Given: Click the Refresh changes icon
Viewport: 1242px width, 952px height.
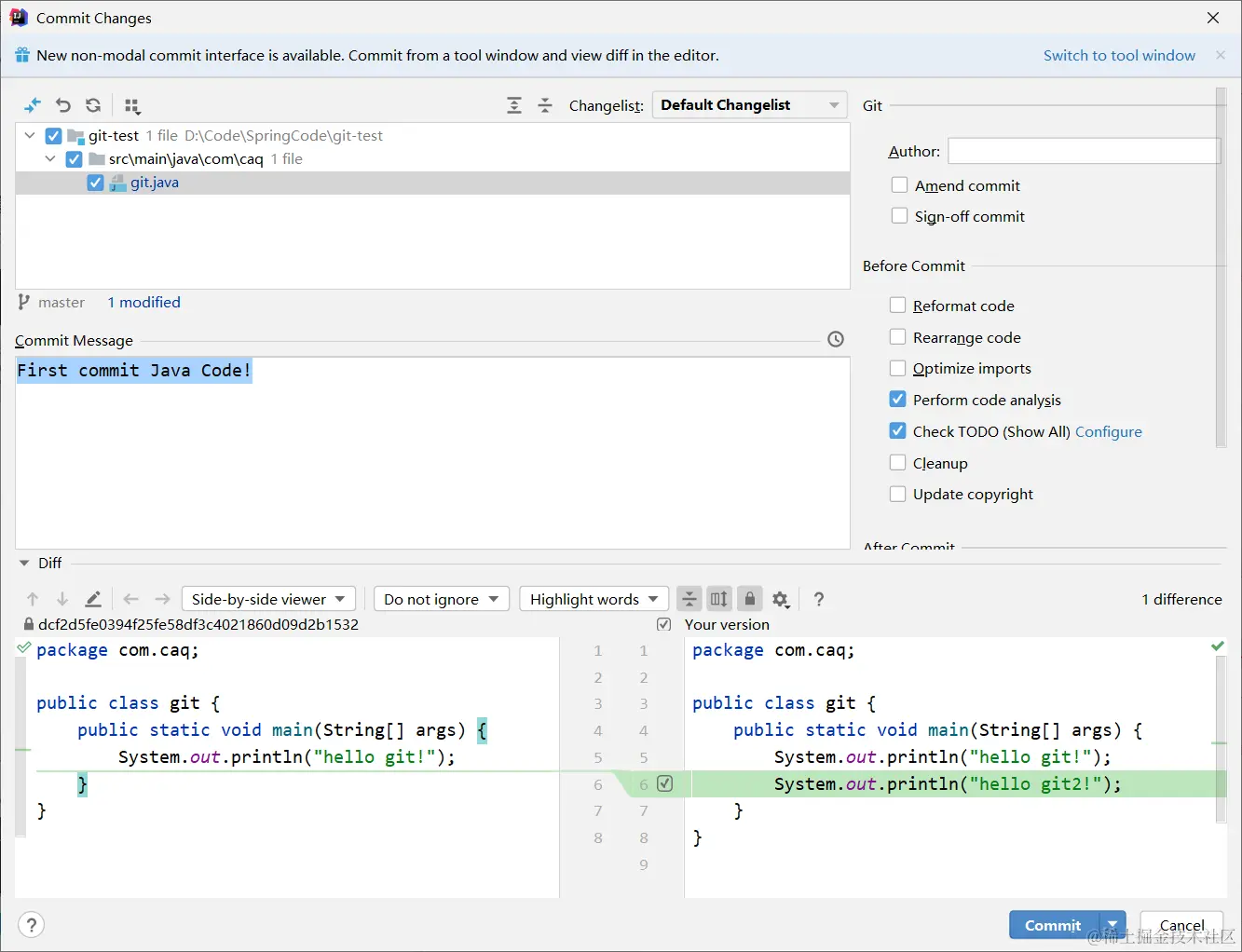Looking at the screenshot, I should (x=93, y=105).
